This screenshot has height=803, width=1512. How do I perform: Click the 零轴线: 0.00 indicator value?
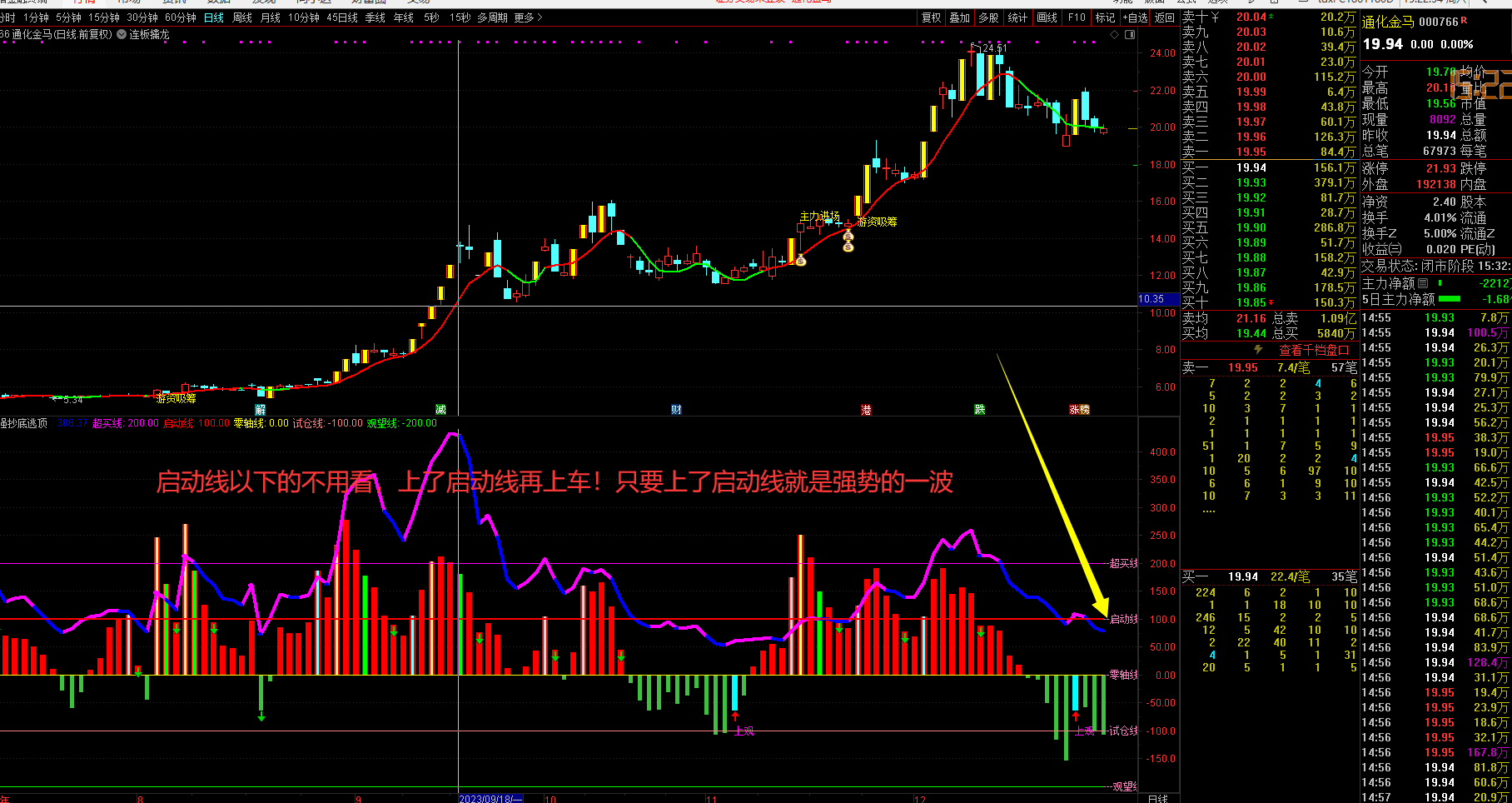pos(261,423)
